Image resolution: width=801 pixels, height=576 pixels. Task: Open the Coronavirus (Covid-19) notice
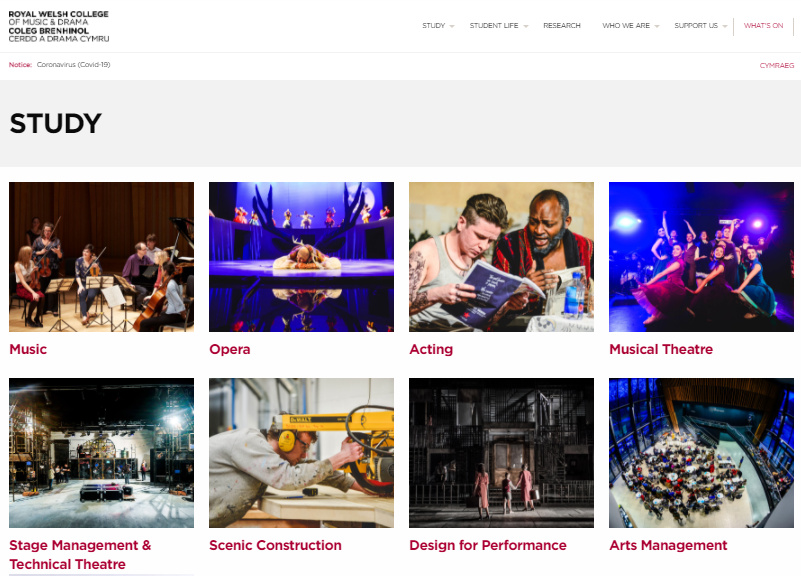74,65
